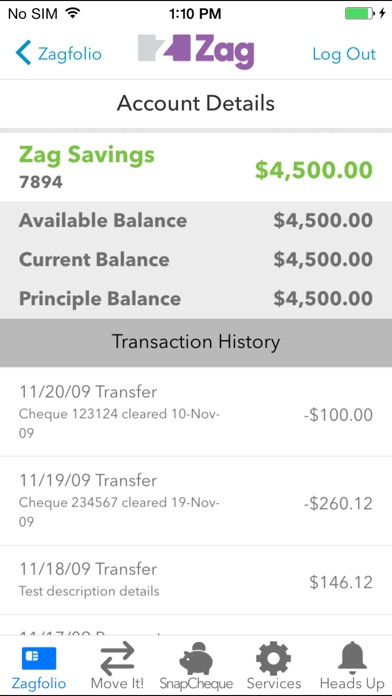Open the Services gear icon
The width and height of the screenshot is (392, 696).
pyautogui.click(x=274, y=658)
